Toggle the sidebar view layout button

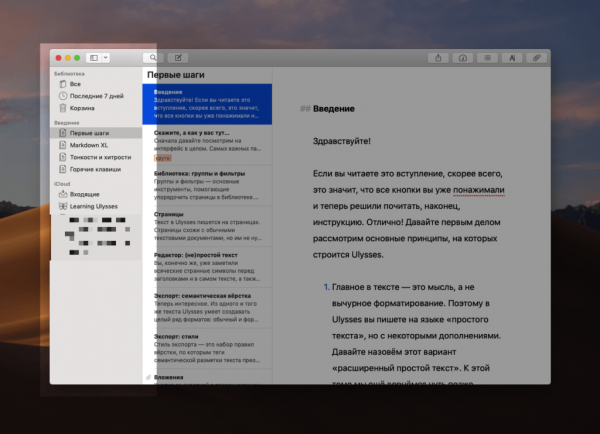click(94, 58)
